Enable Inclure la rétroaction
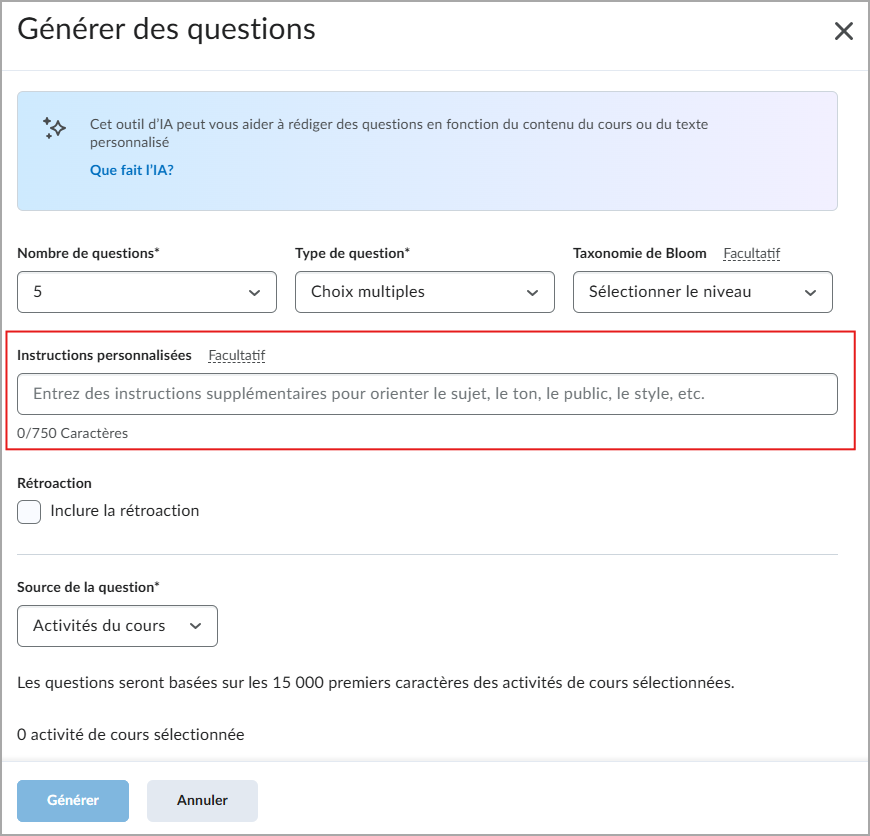The height and width of the screenshot is (836, 870). (29, 511)
